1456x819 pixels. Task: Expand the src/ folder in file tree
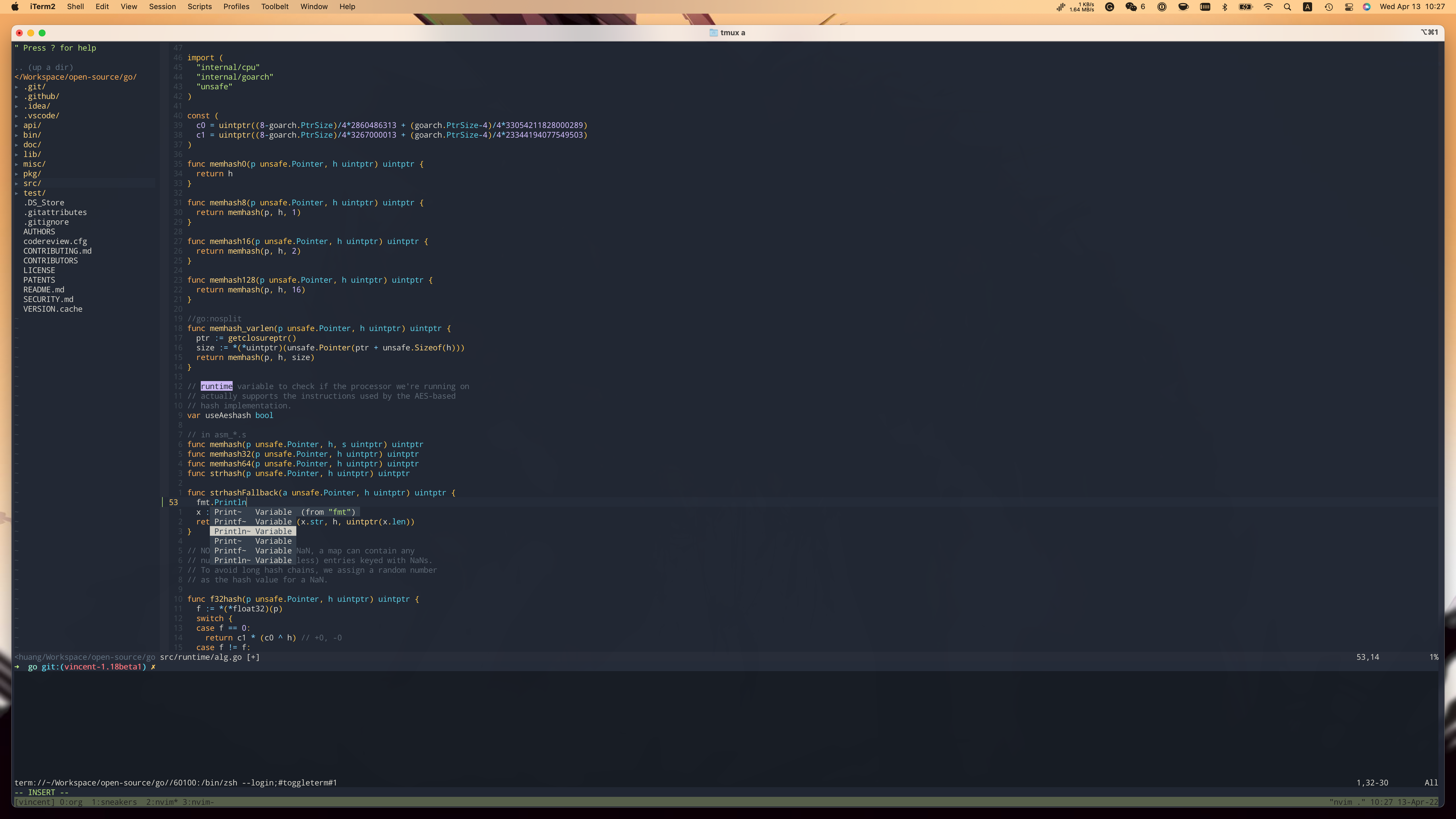pyautogui.click(x=32, y=183)
